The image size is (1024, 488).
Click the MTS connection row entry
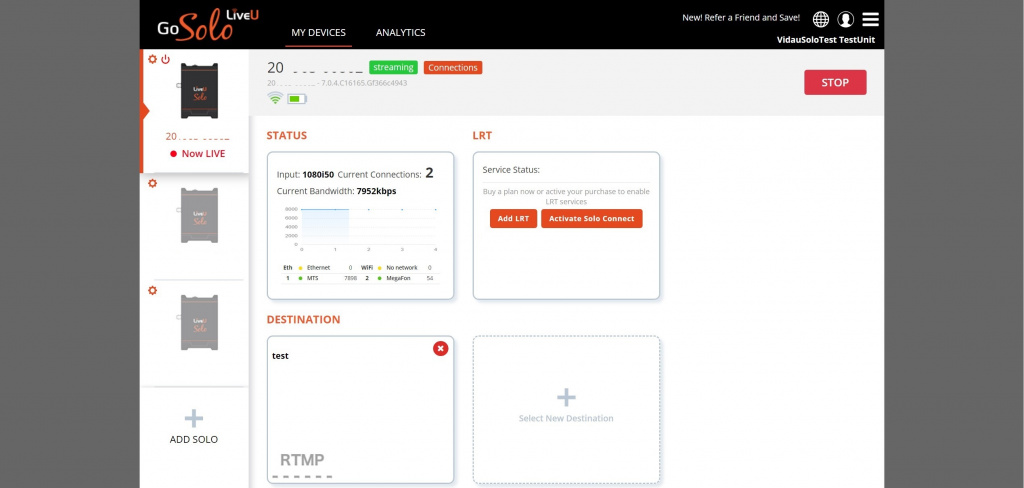tap(319, 278)
